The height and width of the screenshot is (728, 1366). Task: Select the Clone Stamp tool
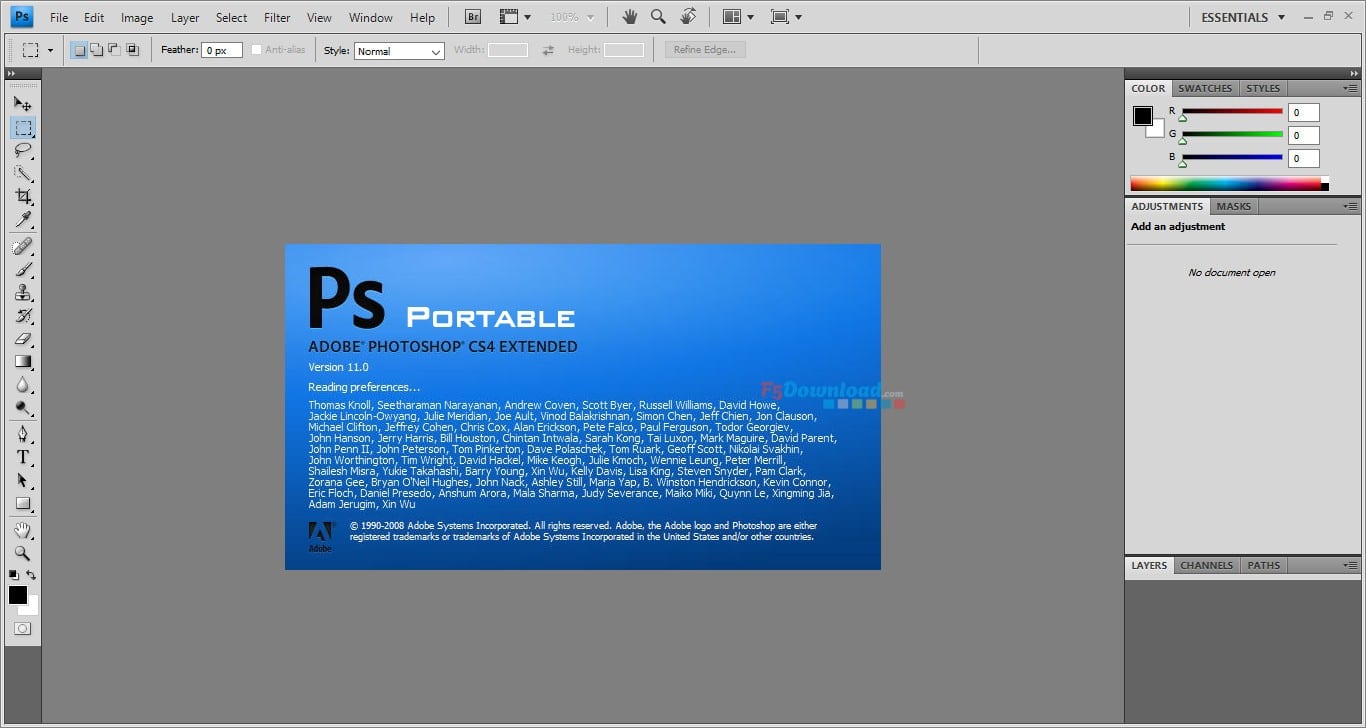pyautogui.click(x=22, y=292)
